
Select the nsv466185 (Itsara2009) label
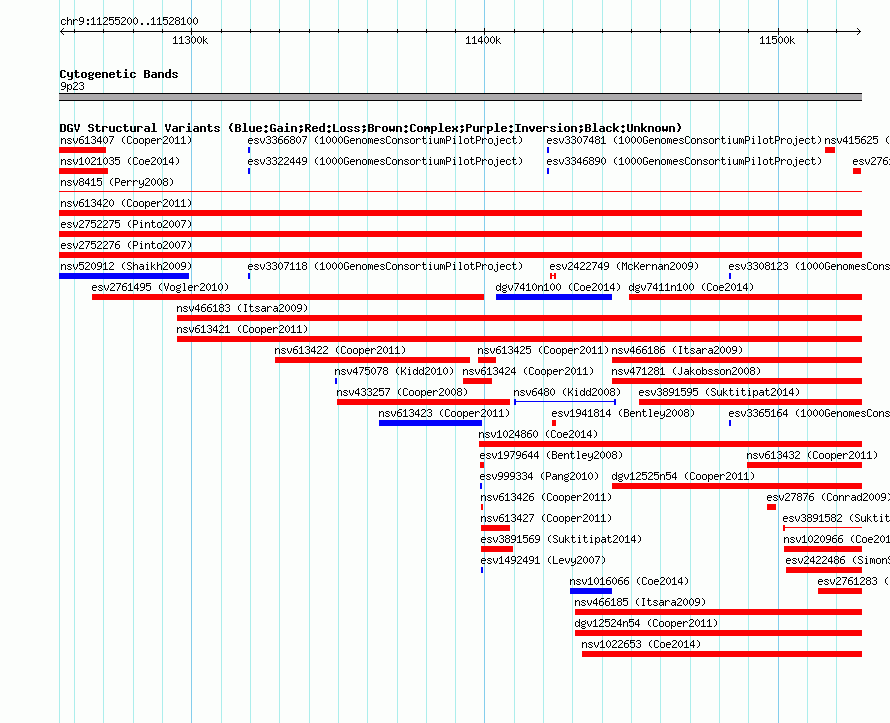640,602
